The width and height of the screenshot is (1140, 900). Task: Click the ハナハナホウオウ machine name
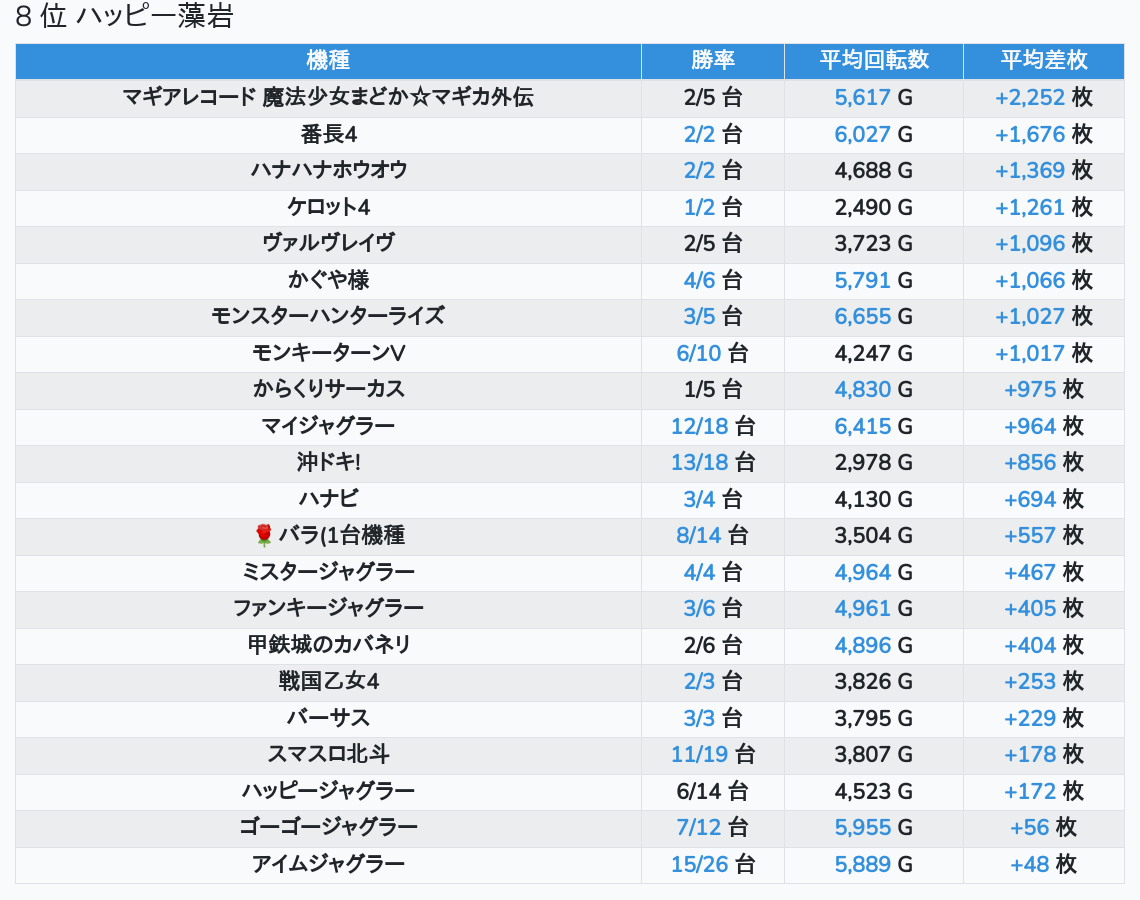[328, 170]
